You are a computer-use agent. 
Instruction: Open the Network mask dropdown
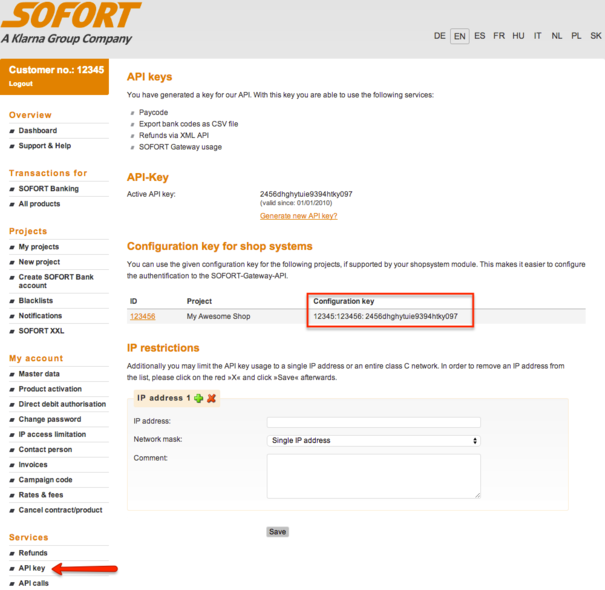373,440
